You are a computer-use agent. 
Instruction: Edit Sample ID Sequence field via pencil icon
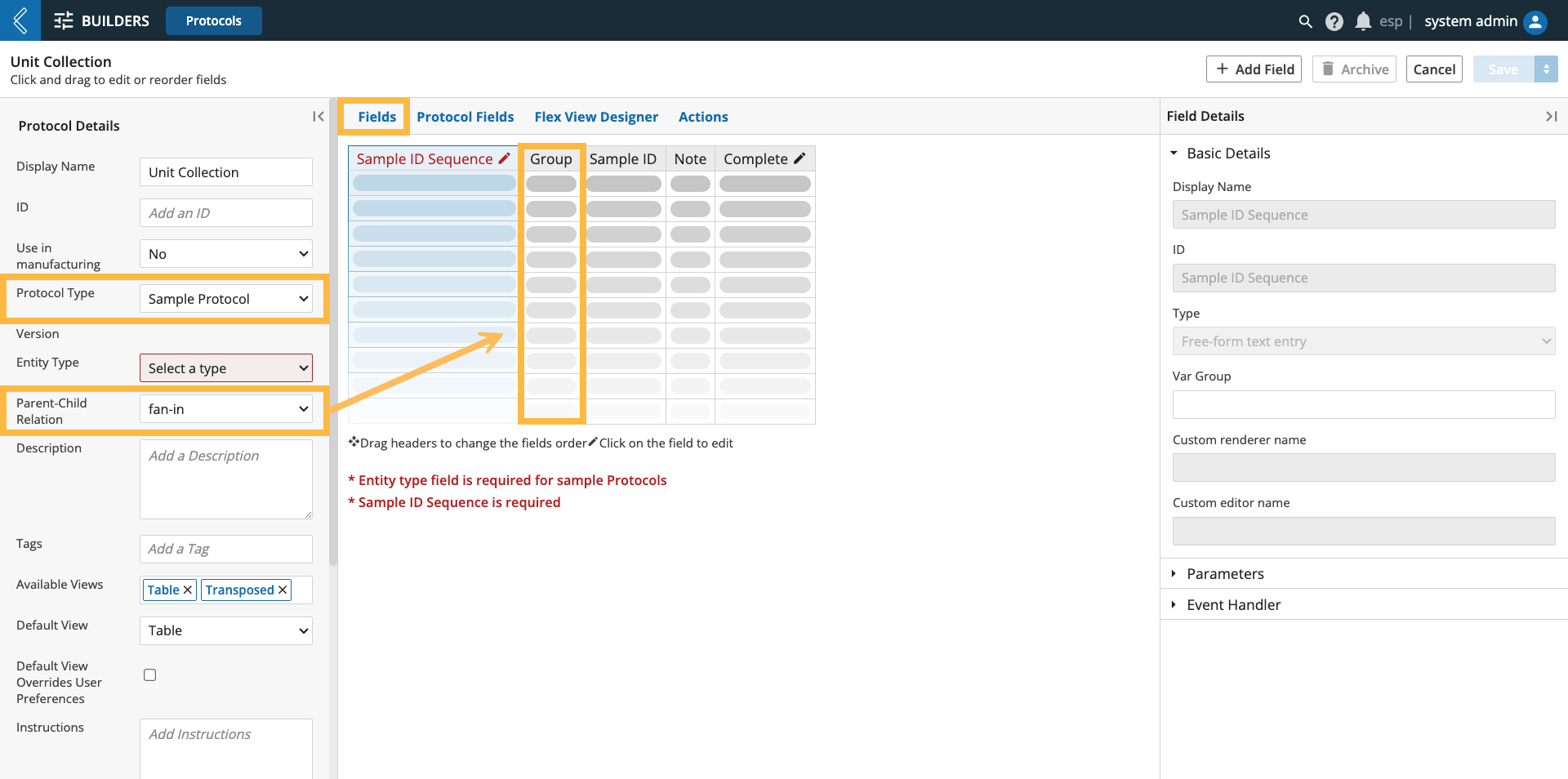(x=505, y=158)
